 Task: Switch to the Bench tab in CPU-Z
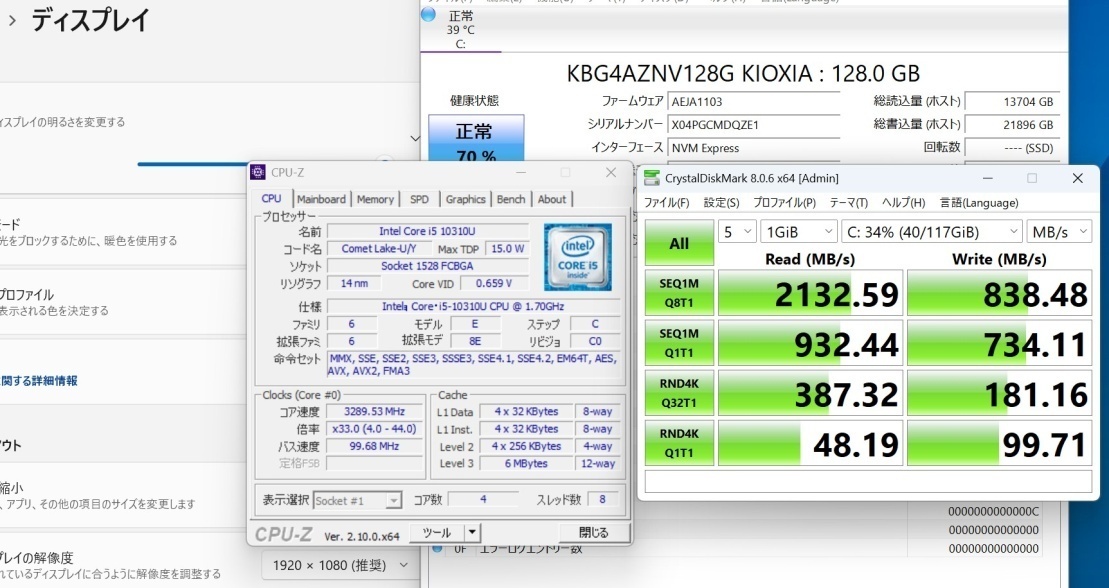coord(511,199)
